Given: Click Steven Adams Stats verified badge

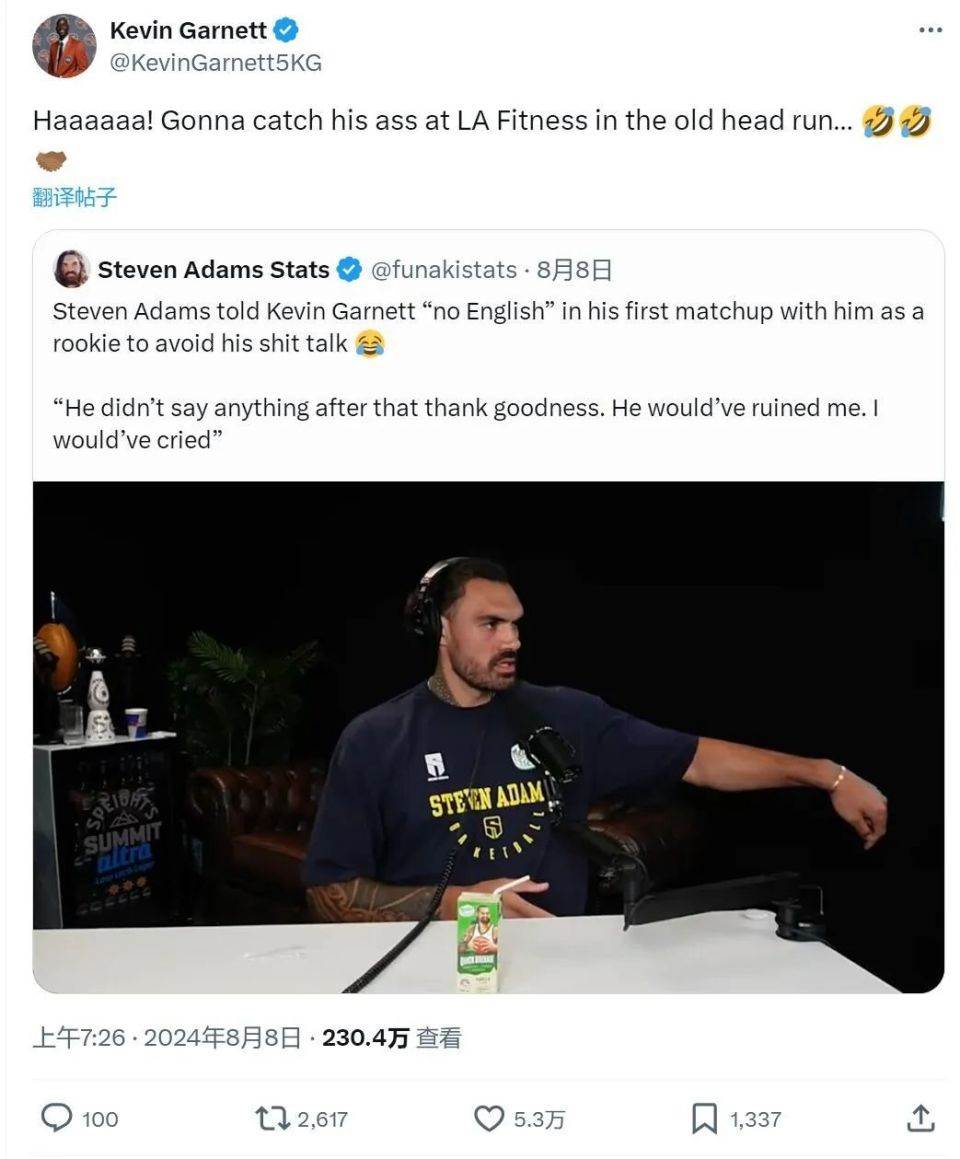Looking at the screenshot, I should (350, 270).
